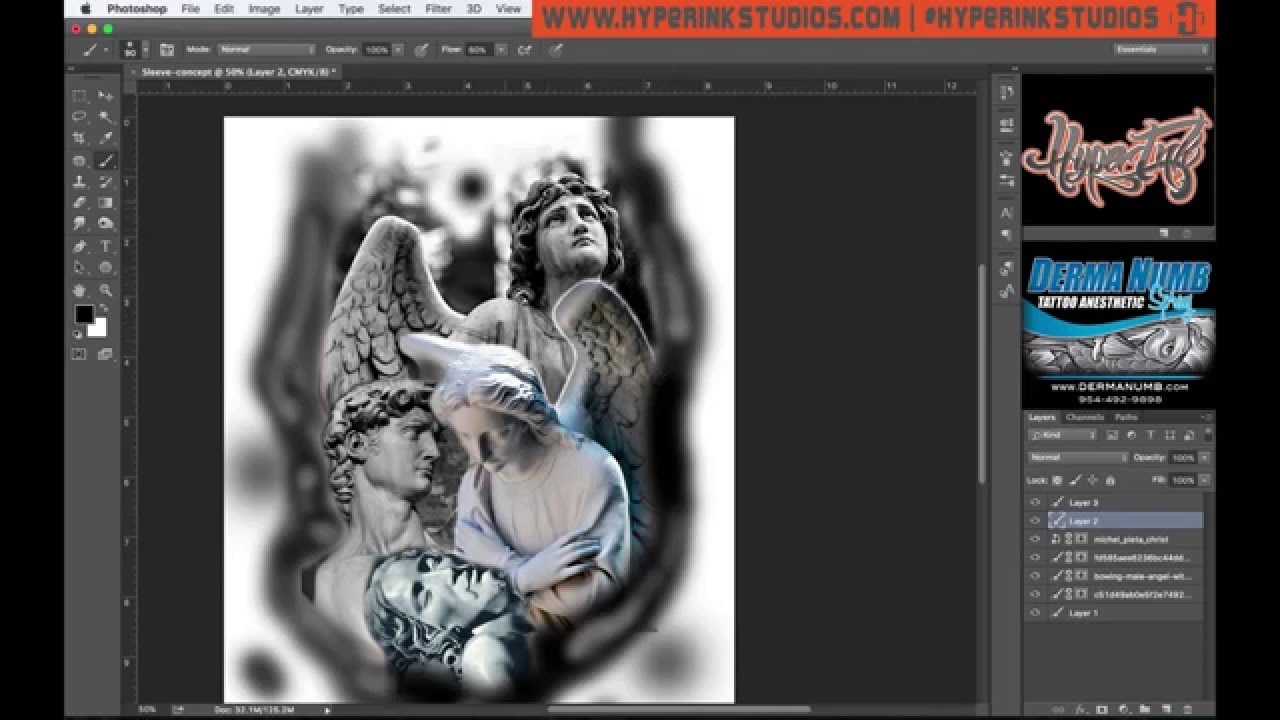The width and height of the screenshot is (1280, 720).
Task: Select the Spot Healing Brush tool
Action: click(x=79, y=161)
